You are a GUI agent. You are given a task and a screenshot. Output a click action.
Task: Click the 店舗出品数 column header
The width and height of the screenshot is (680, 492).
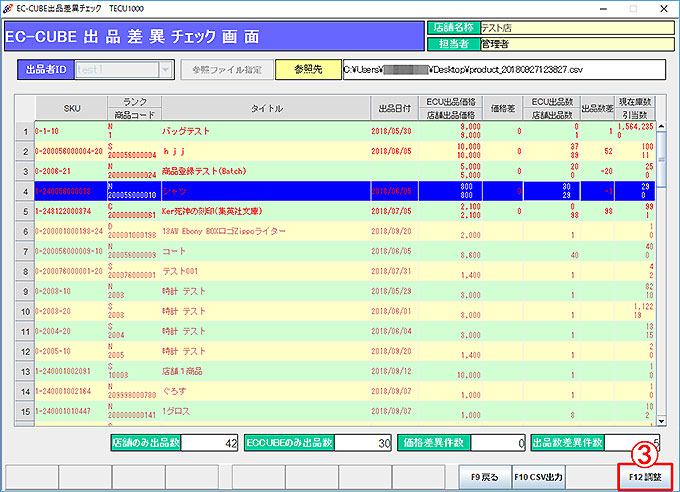(x=552, y=115)
